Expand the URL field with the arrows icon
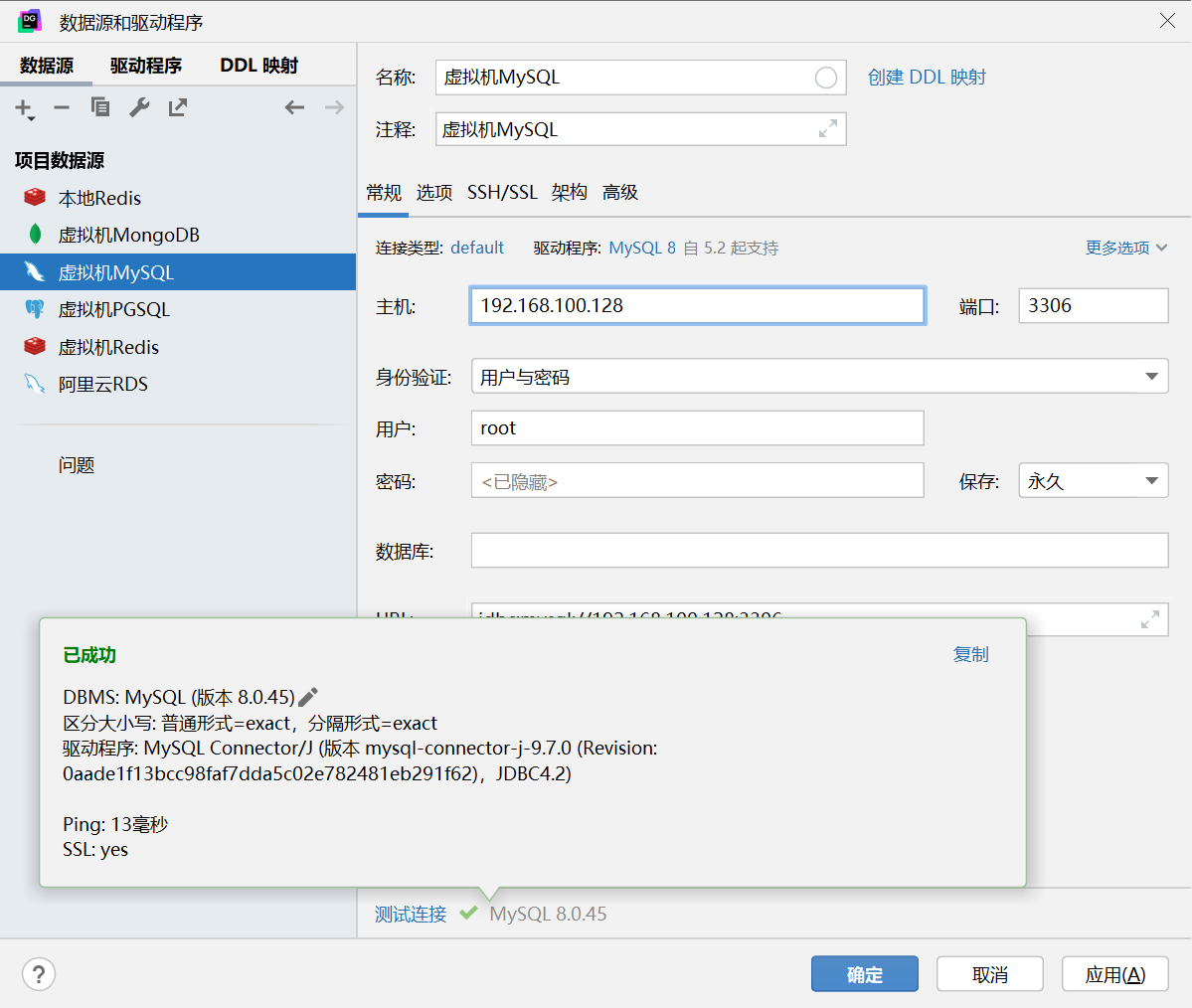The height and width of the screenshot is (1008, 1192). tap(1150, 619)
